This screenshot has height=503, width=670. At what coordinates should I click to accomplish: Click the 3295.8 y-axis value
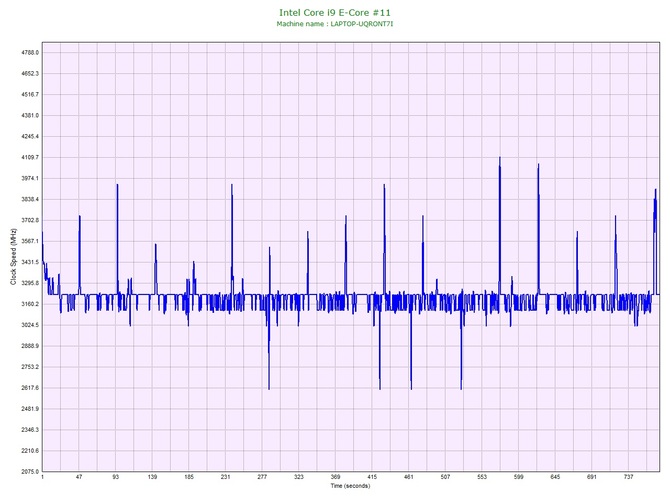30,283
